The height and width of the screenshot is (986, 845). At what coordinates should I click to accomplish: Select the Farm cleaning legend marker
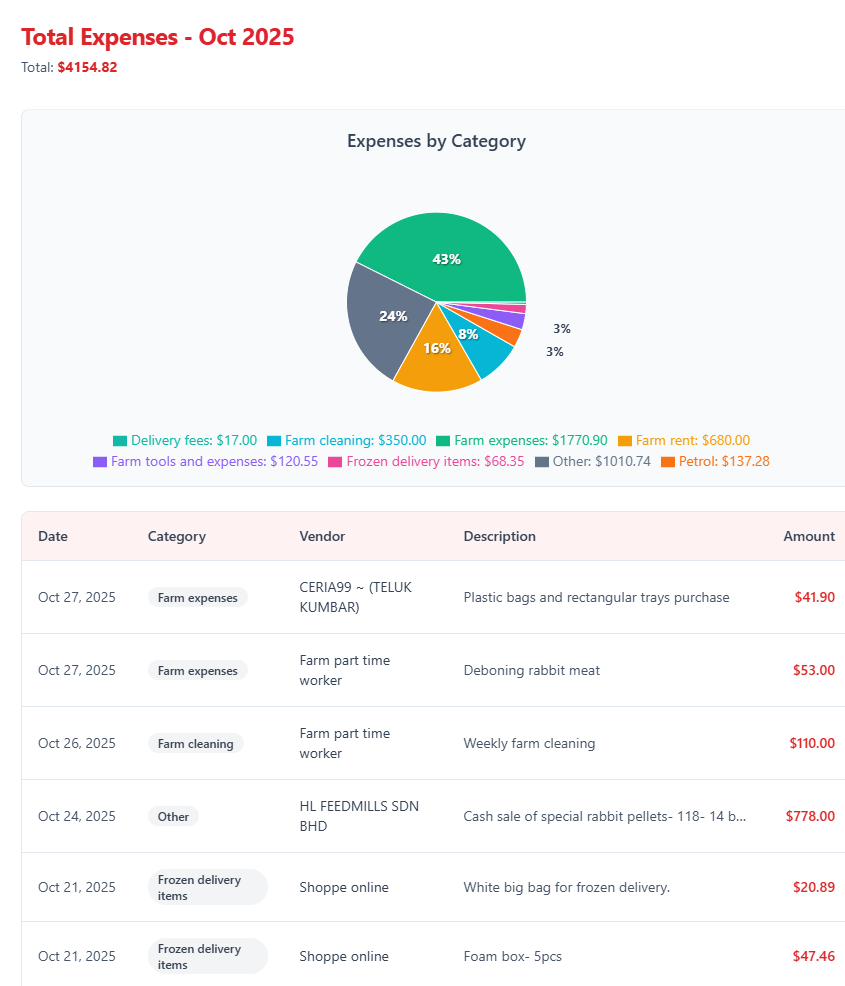click(273, 440)
